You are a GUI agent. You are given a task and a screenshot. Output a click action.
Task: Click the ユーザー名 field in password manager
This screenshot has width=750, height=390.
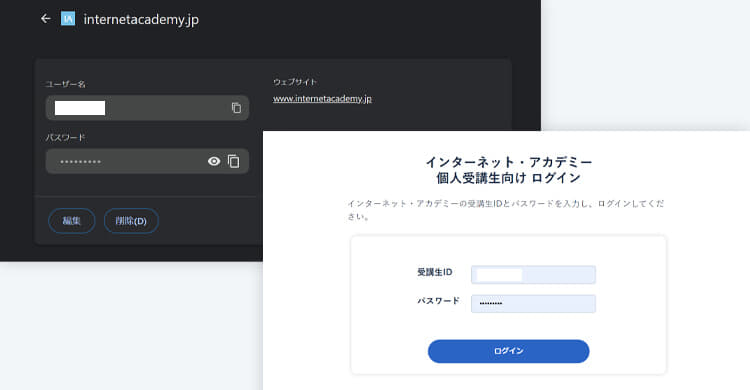click(x=147, y=108)
